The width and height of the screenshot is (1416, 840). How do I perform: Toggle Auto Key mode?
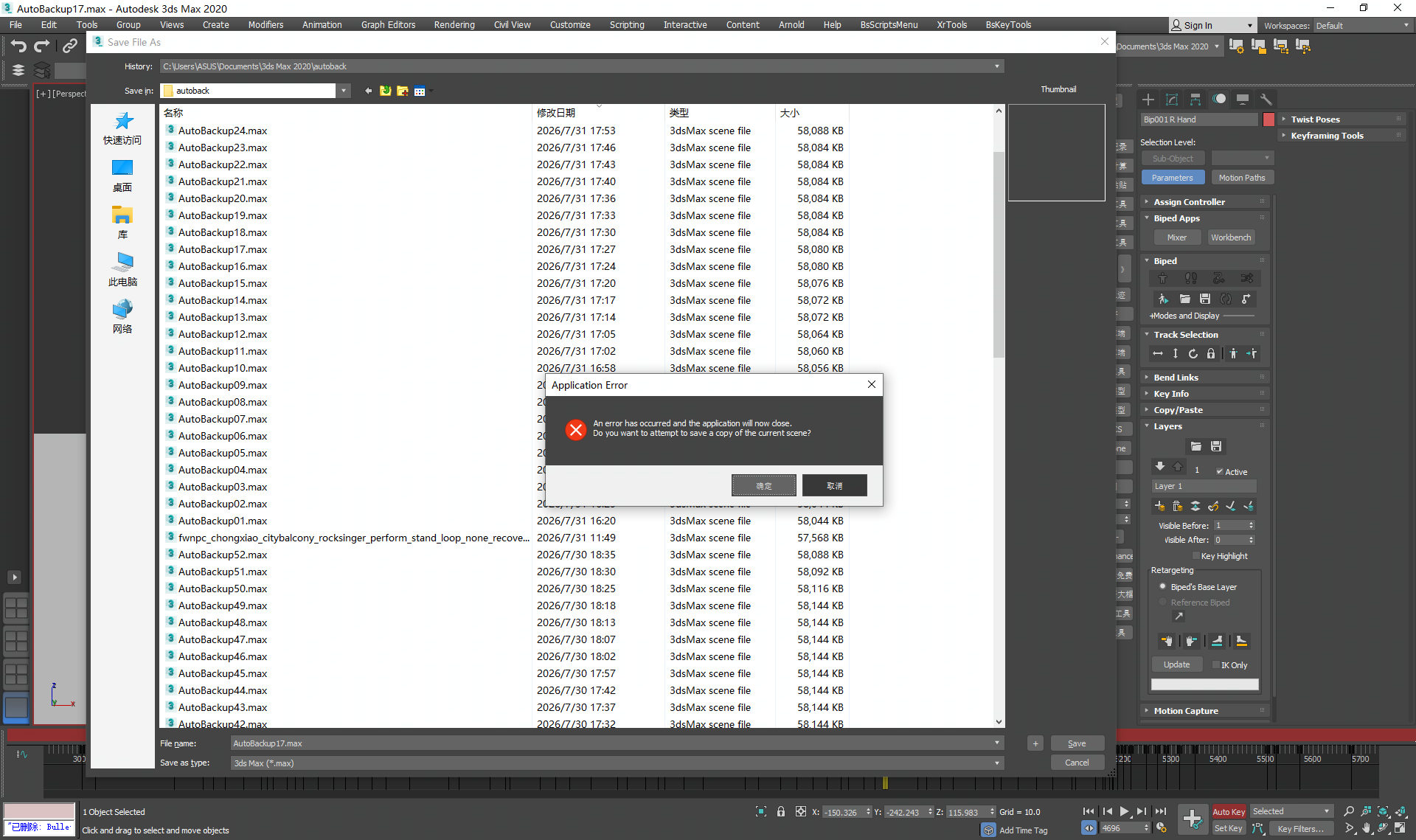click(1229, 812)
